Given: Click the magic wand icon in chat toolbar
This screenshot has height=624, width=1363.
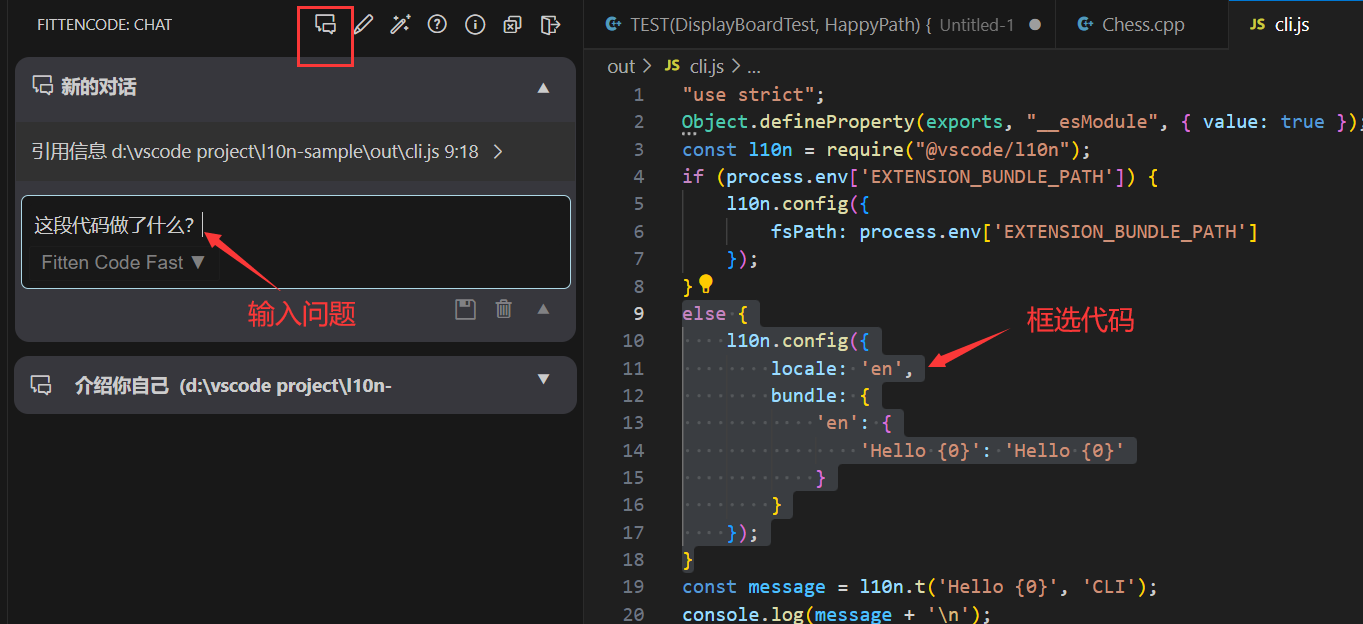Looking at the screenshot, I should point(400,24).
